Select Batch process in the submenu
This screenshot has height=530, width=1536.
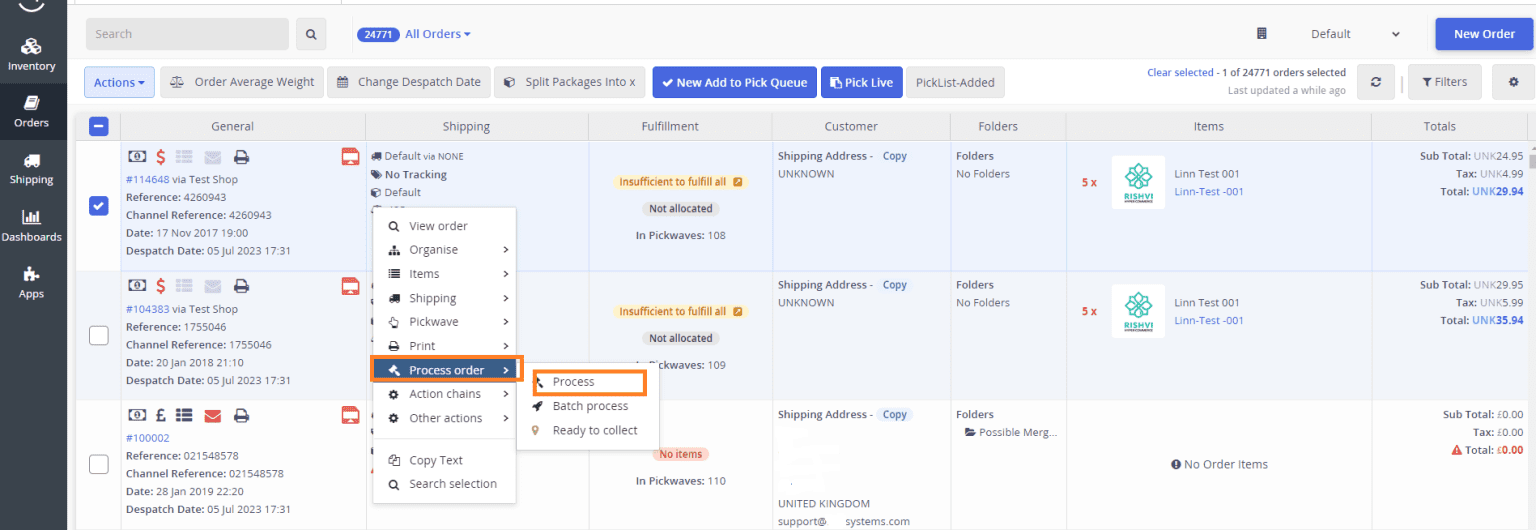[x=590, y=406]
